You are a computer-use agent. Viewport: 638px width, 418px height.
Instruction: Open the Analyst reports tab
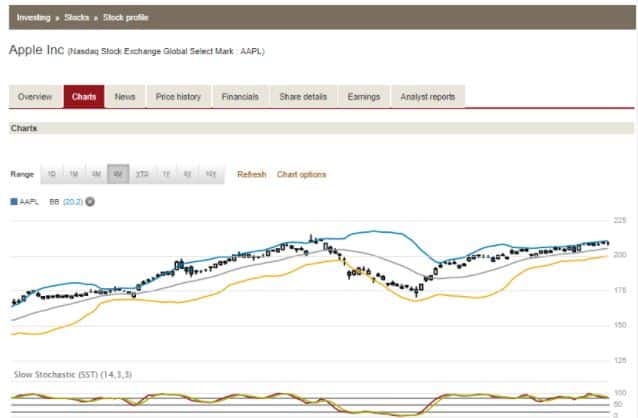point(427,97)
